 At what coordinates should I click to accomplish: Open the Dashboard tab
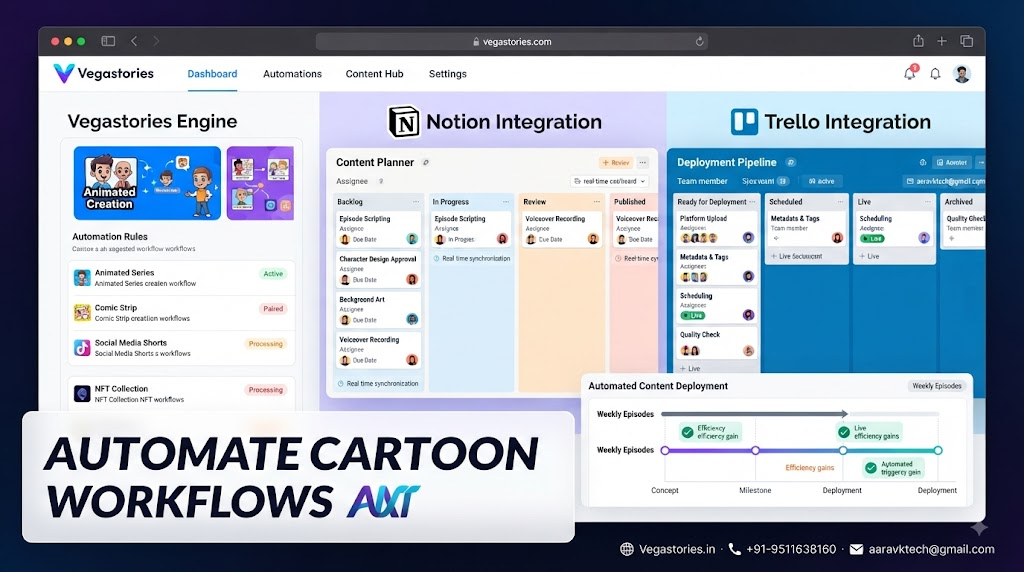pyautogui.click(x=212, y=74)
